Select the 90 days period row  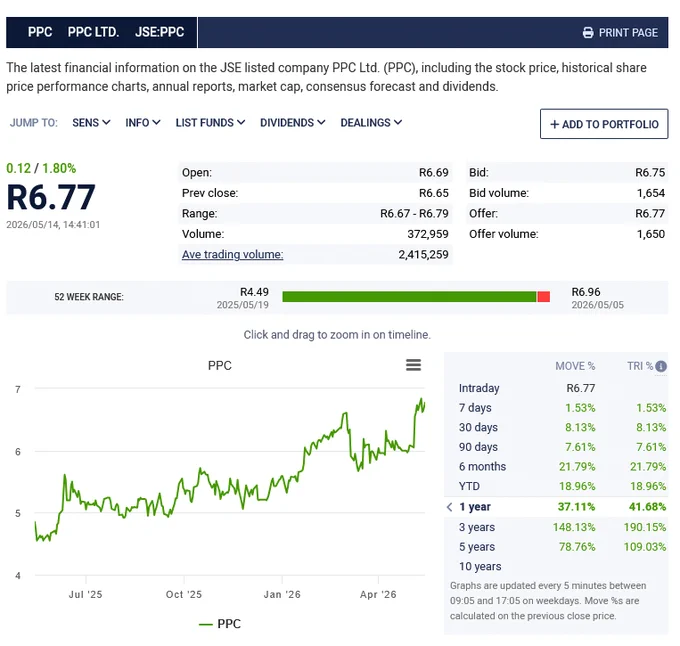[x=556, y=447]
